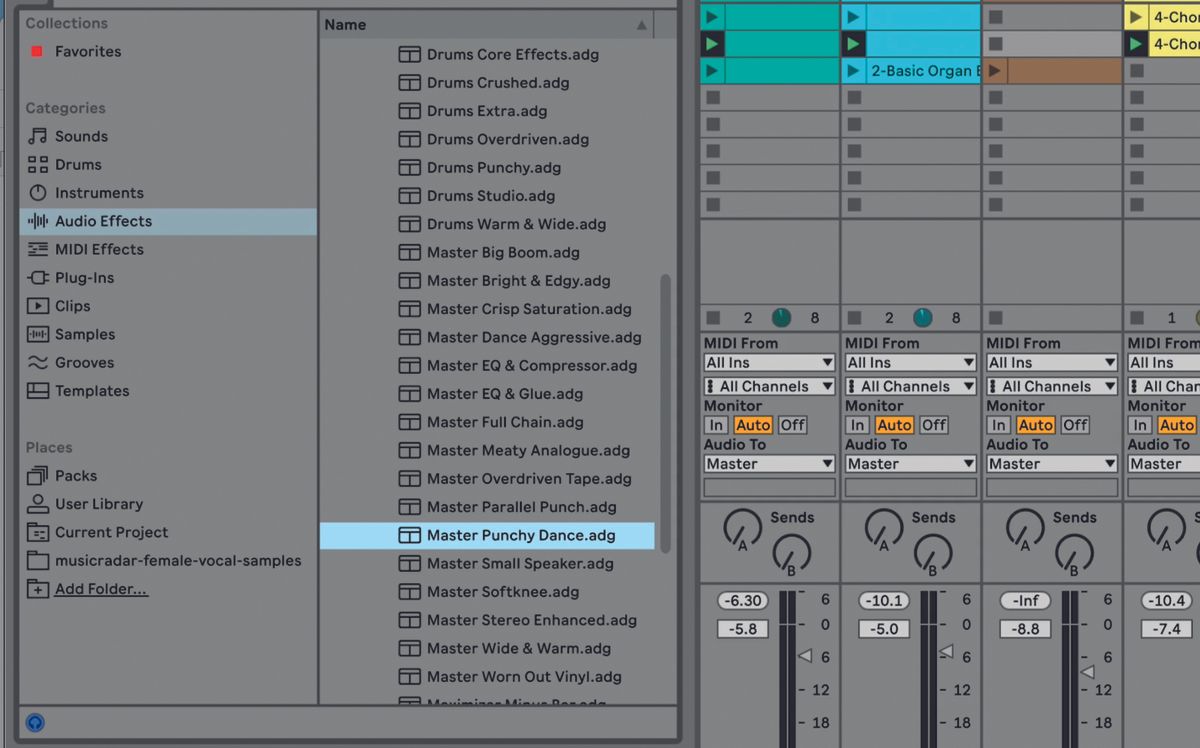This screenshot has height=748, width=1200.
Task: Toggle Monitor Auto on the third track
Action: 1036,425
